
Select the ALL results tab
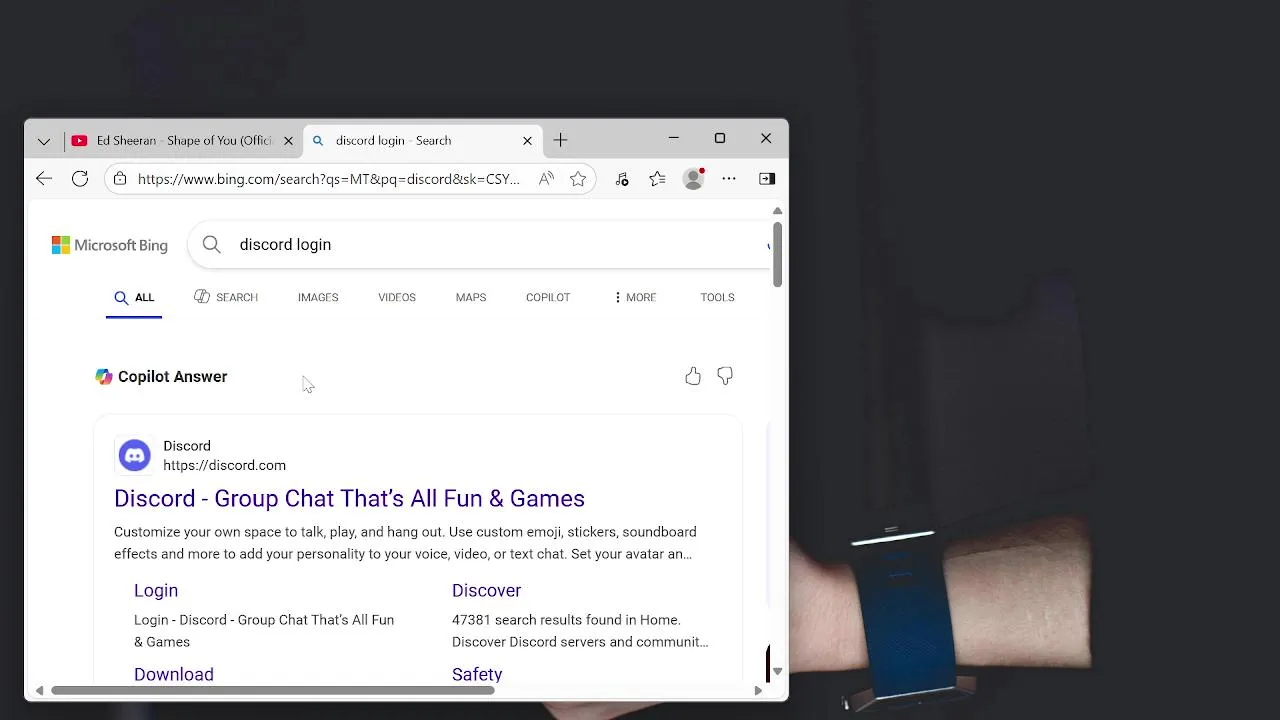coord(134,297)
